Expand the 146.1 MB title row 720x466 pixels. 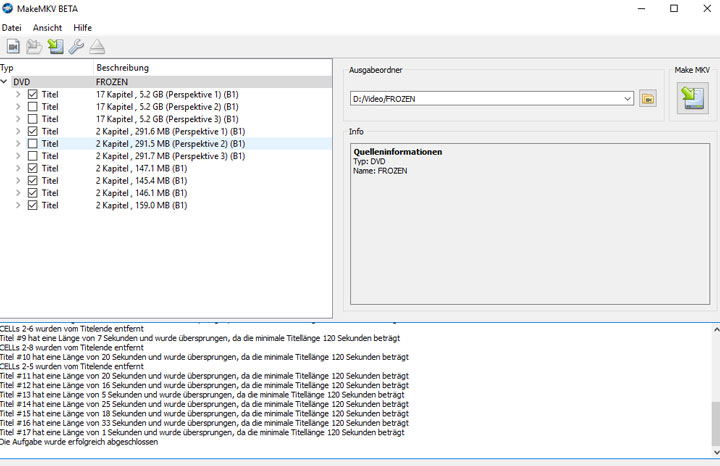tap(18, 193)
